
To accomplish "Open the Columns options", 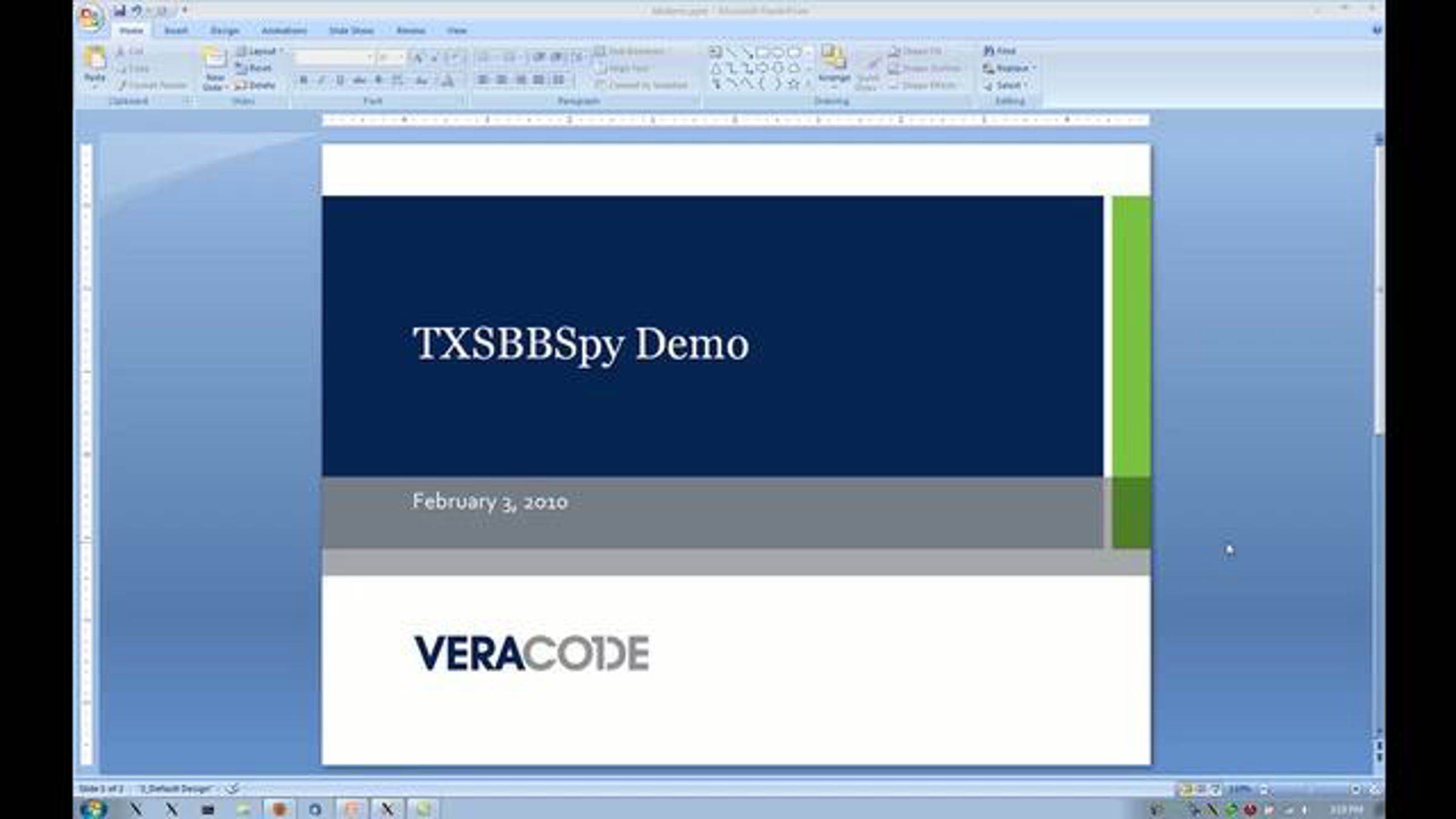I will click(x=560, y=80).
